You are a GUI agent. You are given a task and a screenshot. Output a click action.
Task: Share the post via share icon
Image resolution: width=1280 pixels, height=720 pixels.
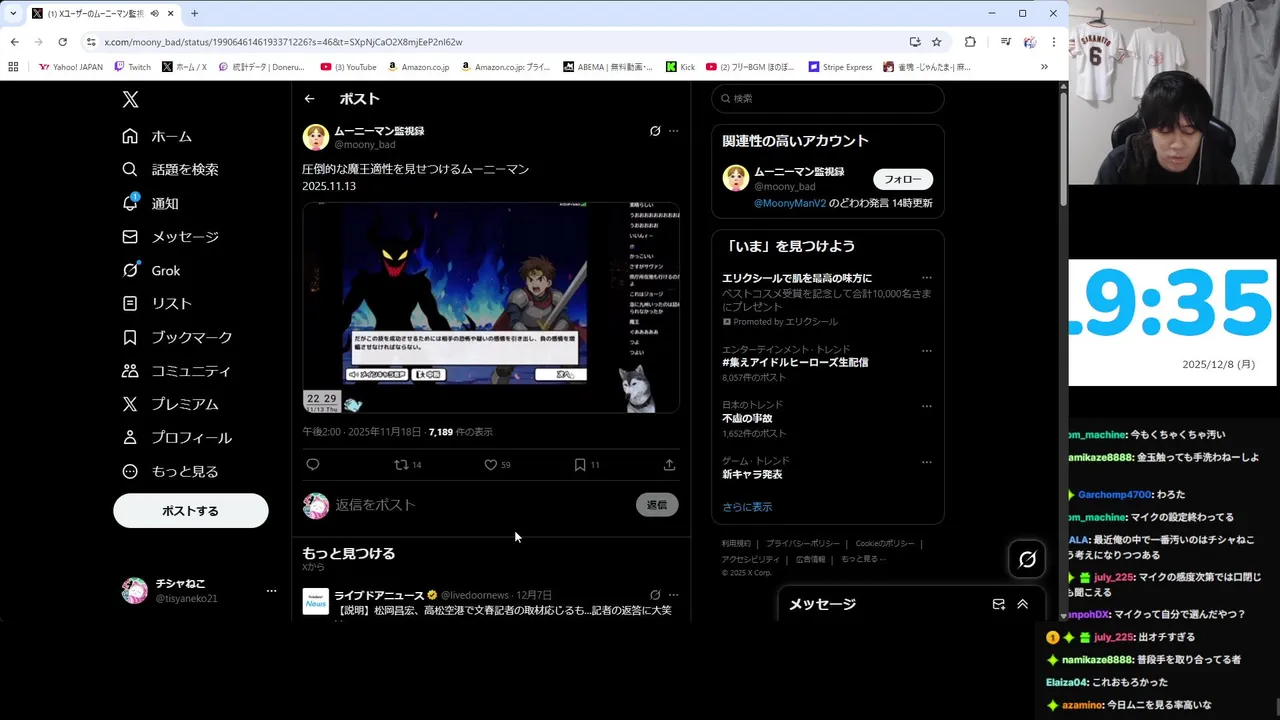(669, 465)
